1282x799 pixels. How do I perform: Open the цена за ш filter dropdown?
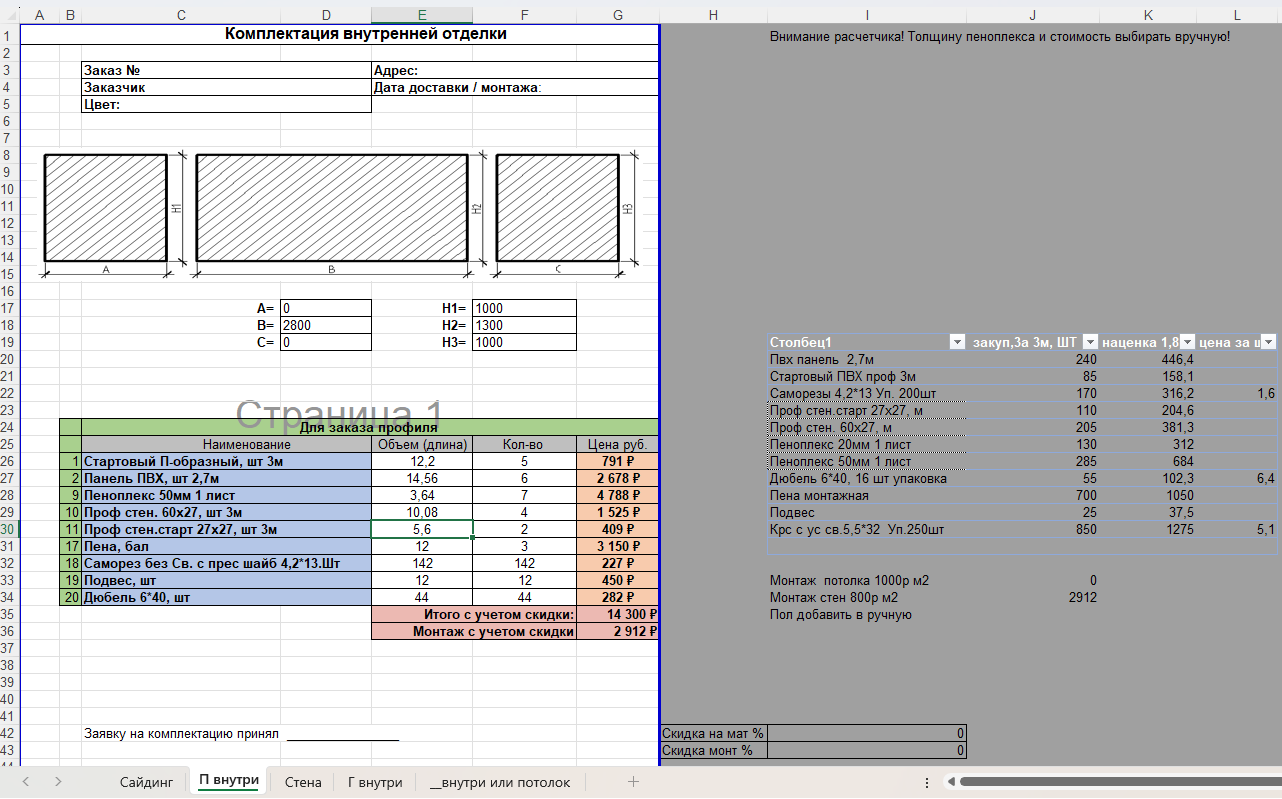(x=1269, y=342)
